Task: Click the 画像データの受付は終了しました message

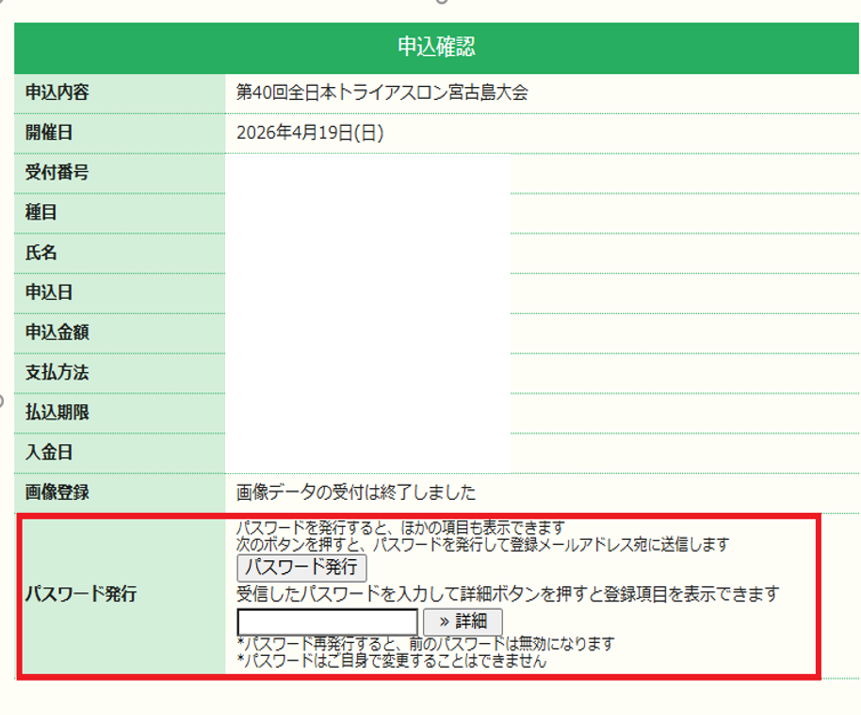Action: 356,492
